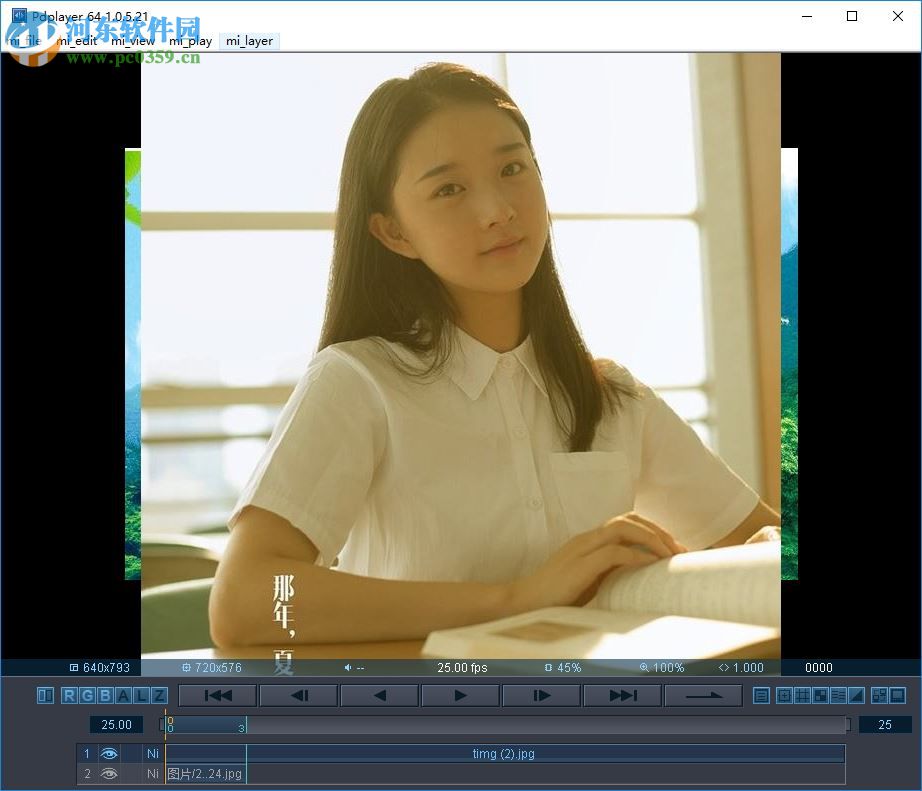
Task: Show the luminance channel view
Action: click(x=141, y=695)
